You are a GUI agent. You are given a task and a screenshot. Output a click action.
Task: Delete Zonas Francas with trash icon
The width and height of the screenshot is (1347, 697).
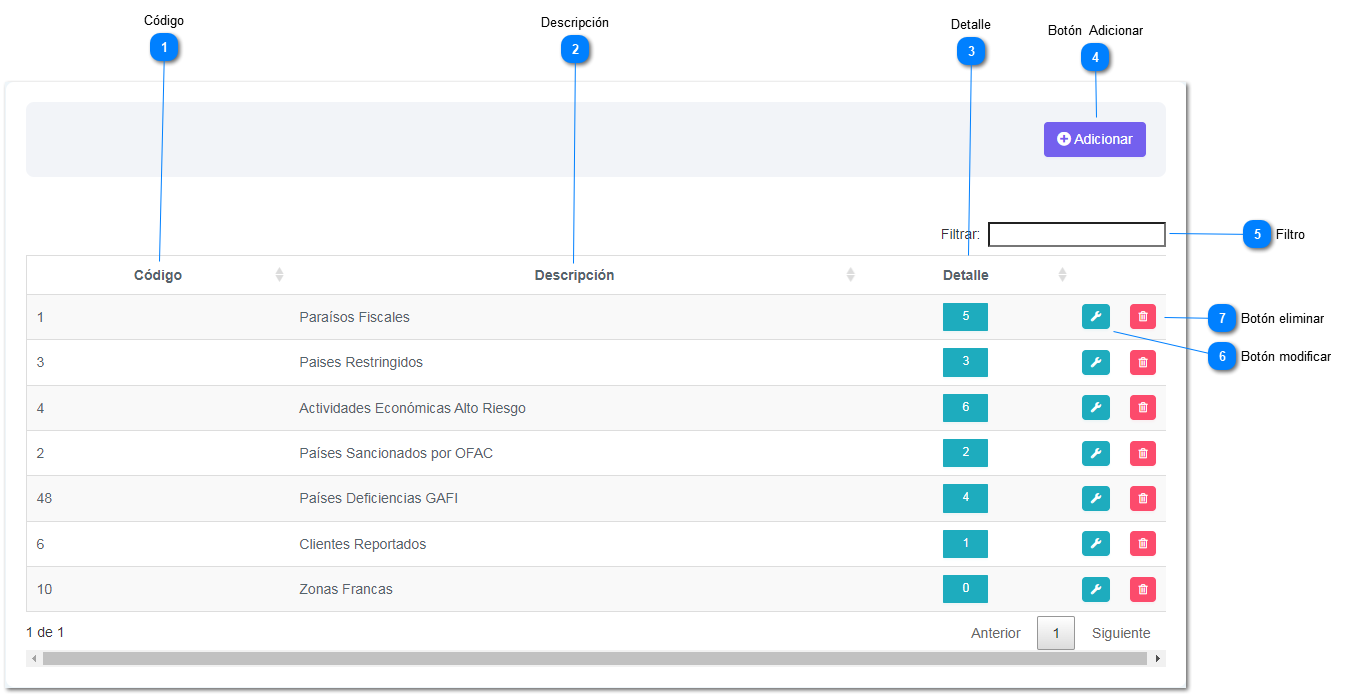click(x=1143, y=589)
